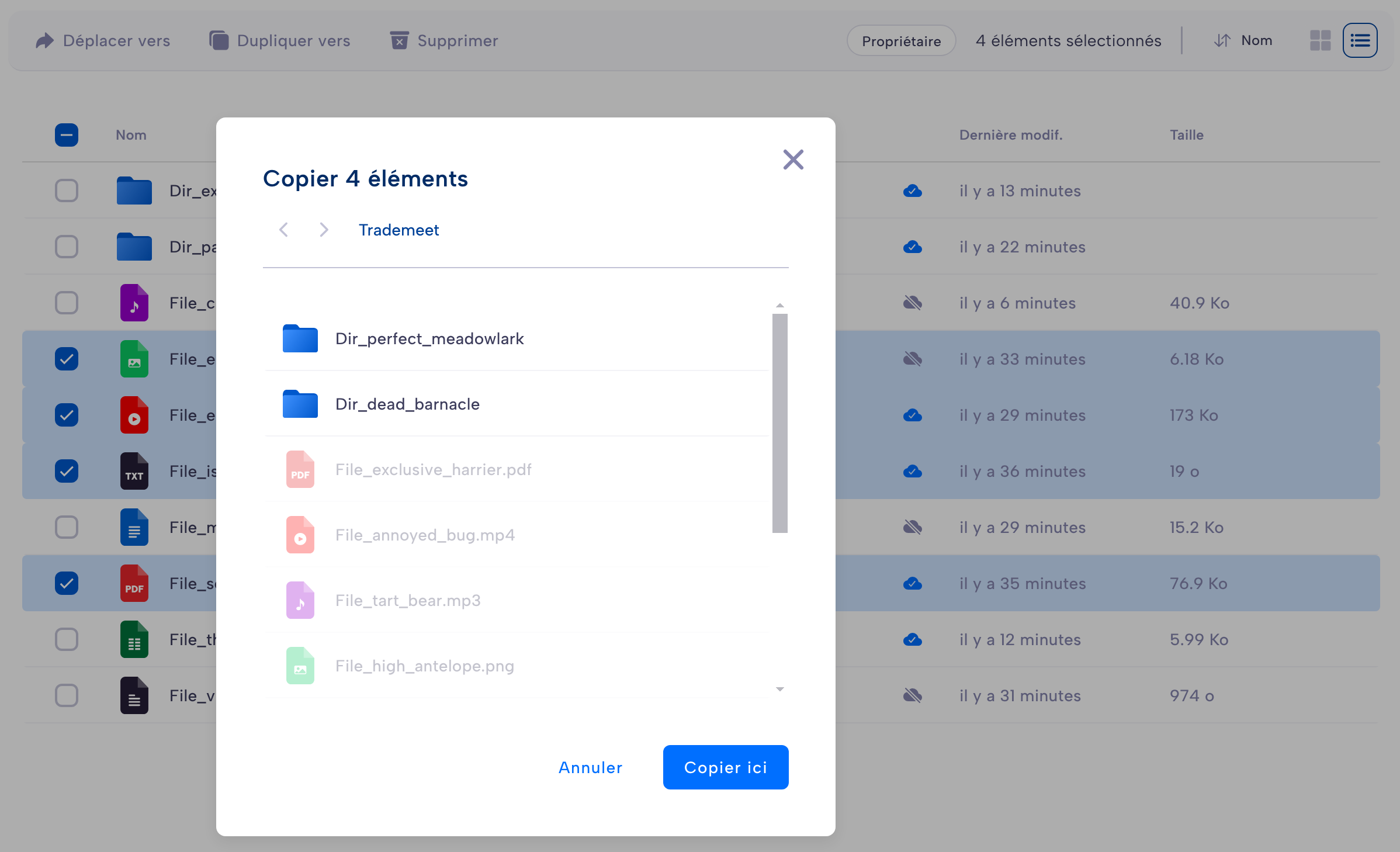Image resolution: width=1400 pixels, height=852 pixels.
Task: Check the 15.2 Ko document row checkbox
Action: click(x=67, y=527)
